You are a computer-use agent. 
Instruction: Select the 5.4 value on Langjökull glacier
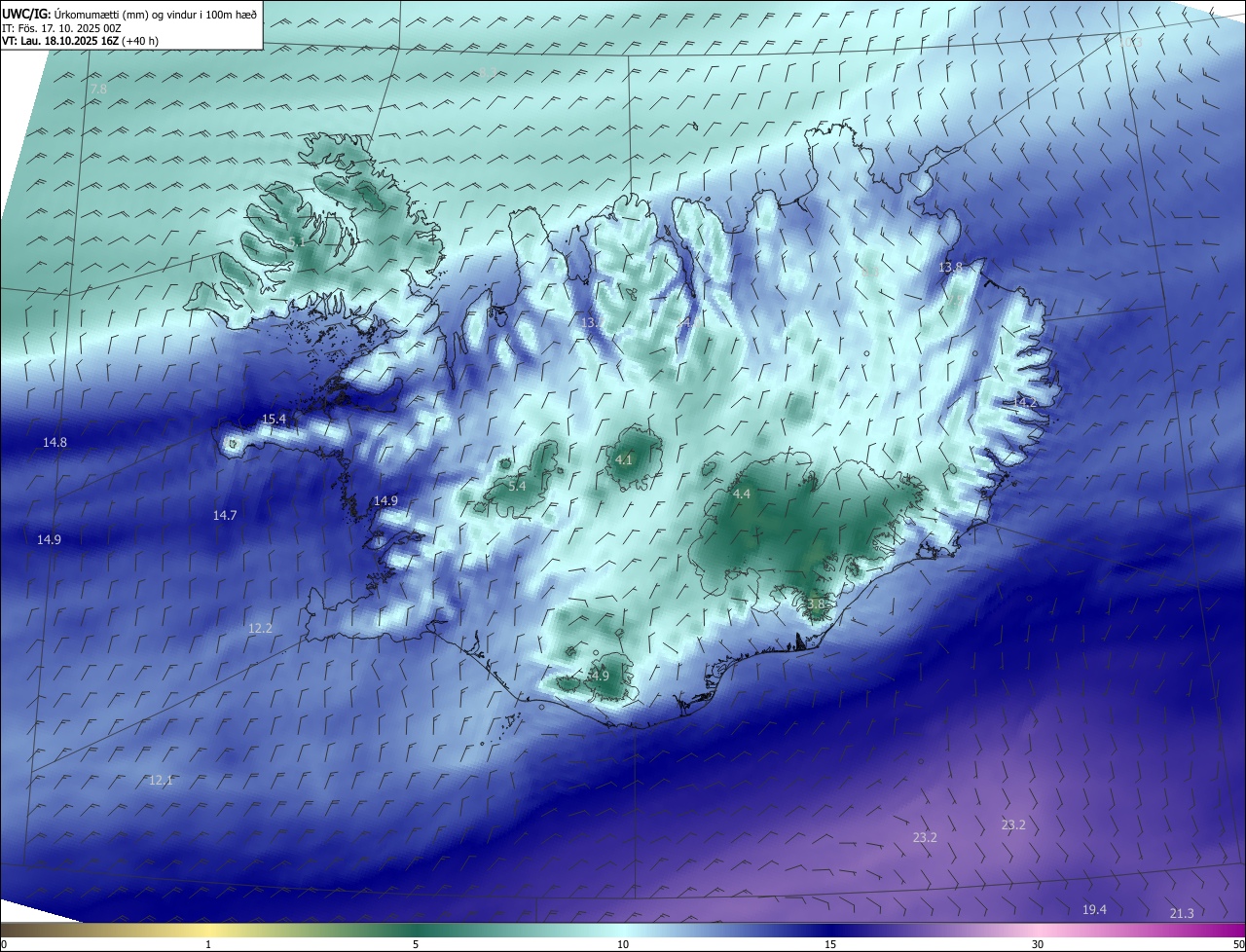[x=517, y=486]
